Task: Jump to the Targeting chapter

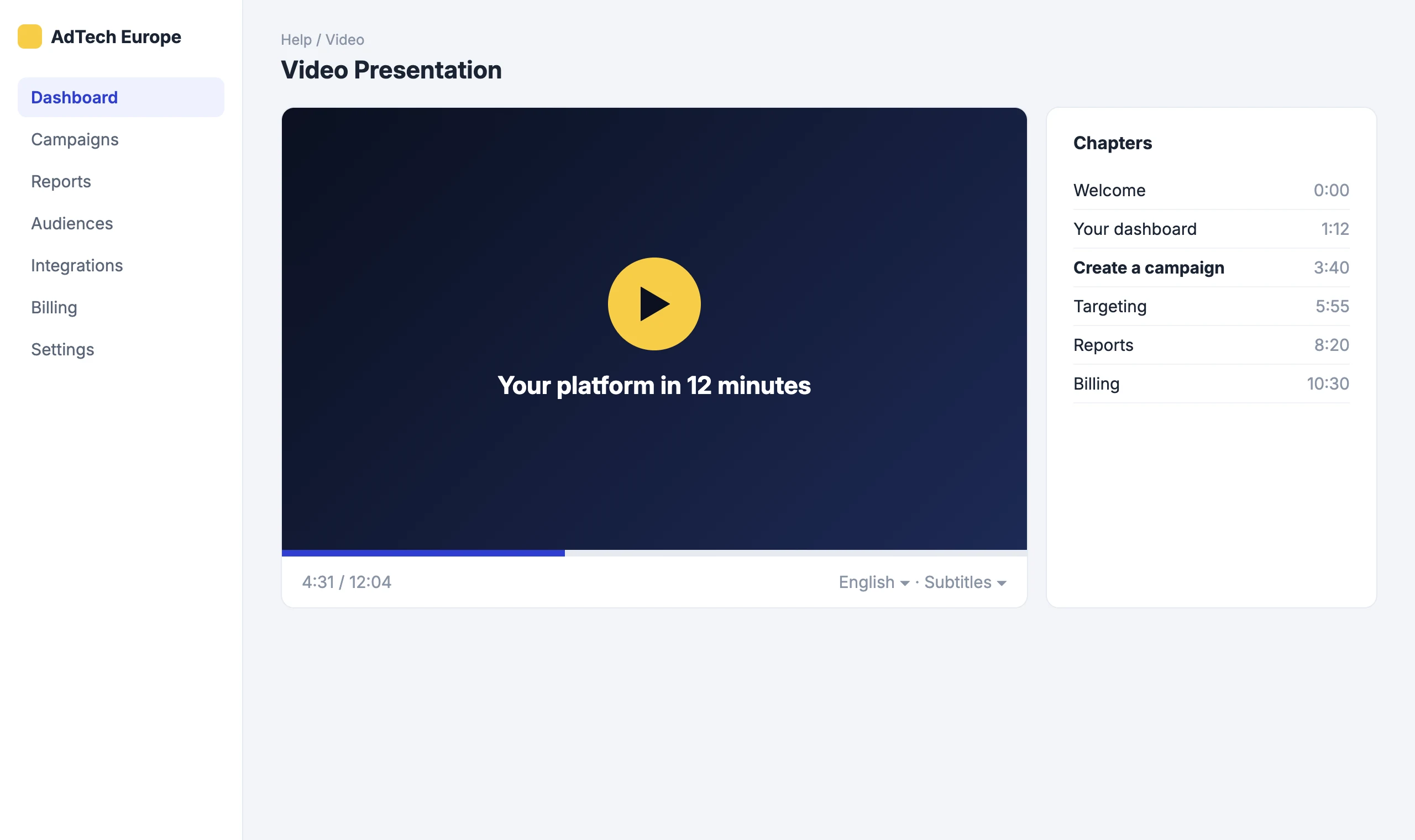Action: pyautogui.click(x=1211, y=306)
